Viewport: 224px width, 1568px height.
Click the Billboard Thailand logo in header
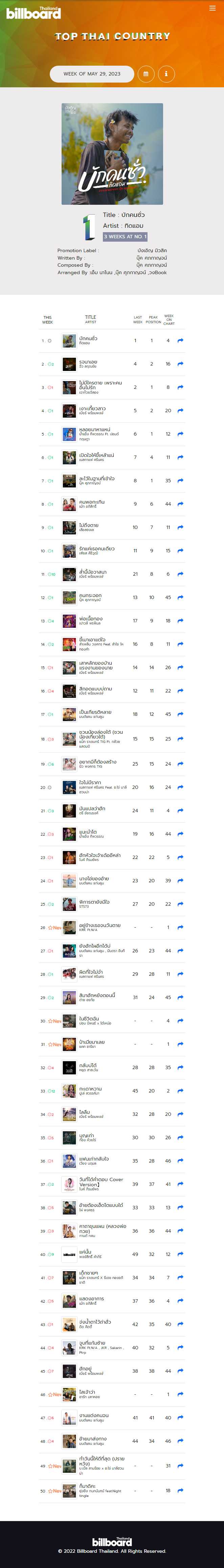point(33,12)
